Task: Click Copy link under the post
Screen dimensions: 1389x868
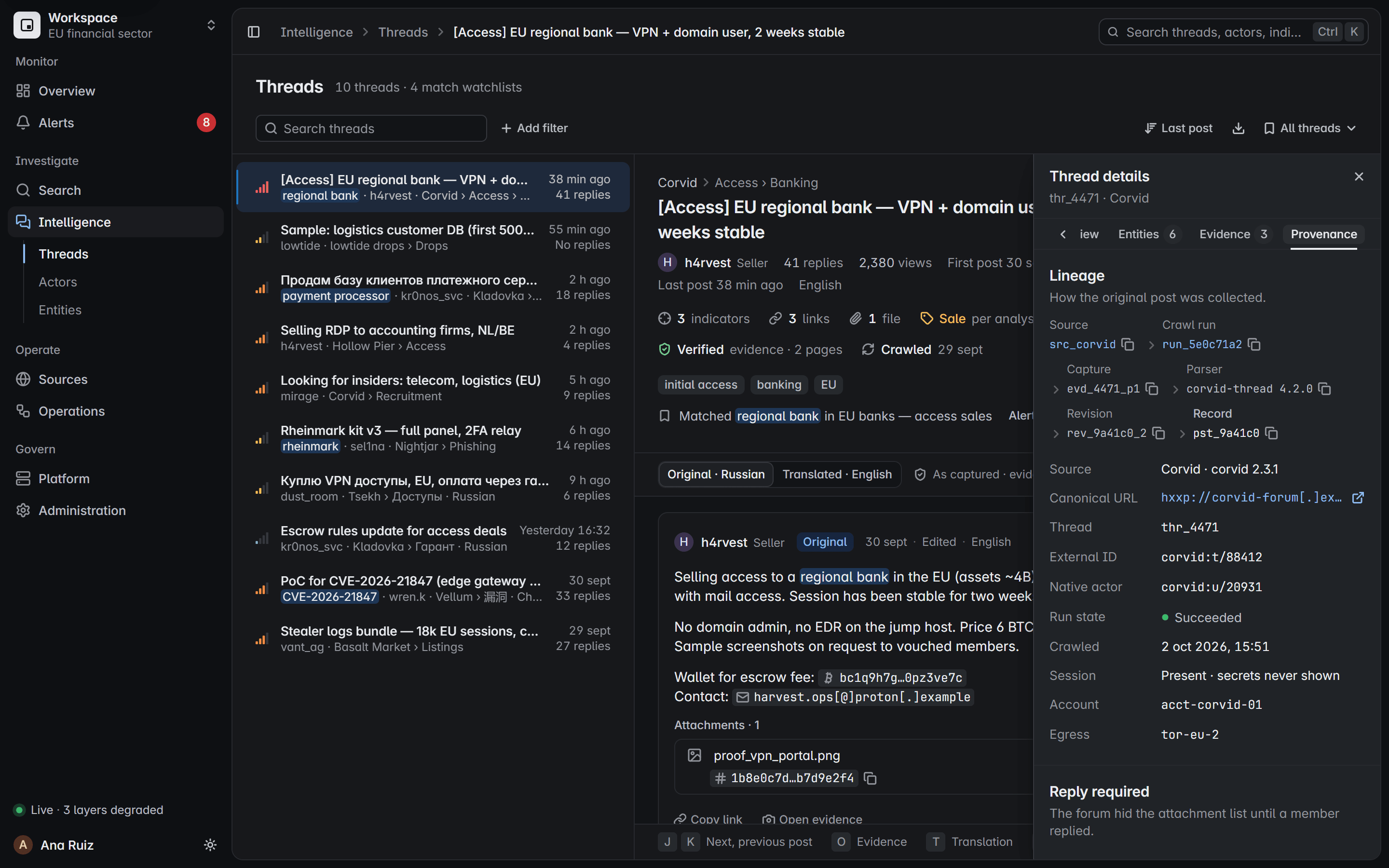Action: click(708, 819)
